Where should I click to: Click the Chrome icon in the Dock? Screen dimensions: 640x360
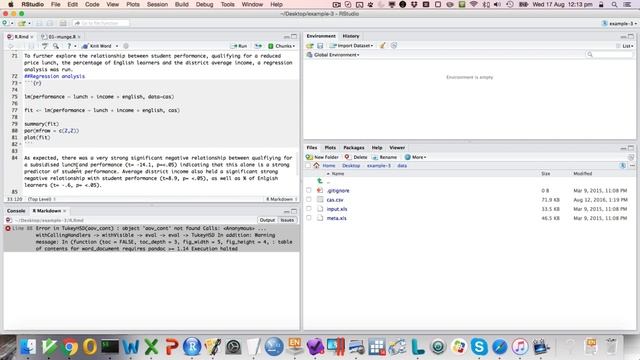point(69,347)
